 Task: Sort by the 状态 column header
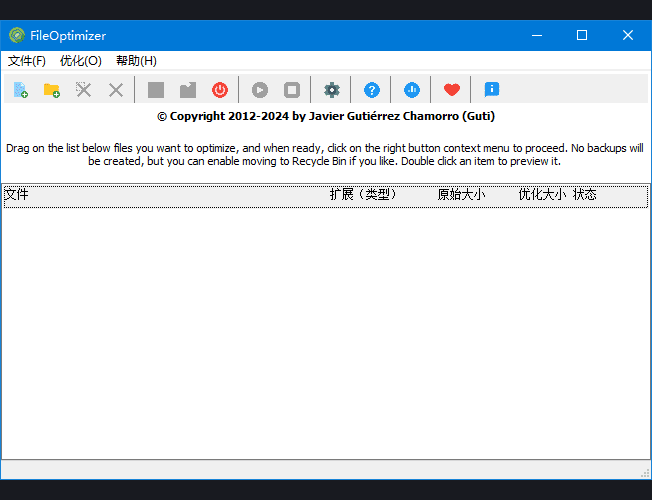point(585,195)
